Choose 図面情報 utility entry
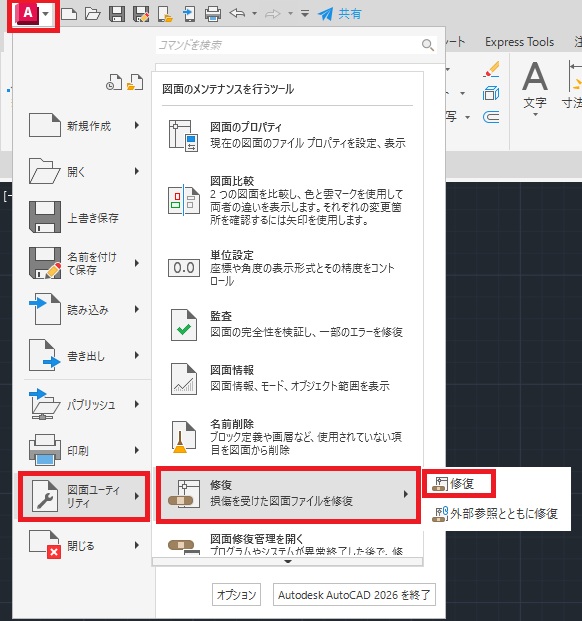This screenshot has width=582, height=621. (288, 379)
